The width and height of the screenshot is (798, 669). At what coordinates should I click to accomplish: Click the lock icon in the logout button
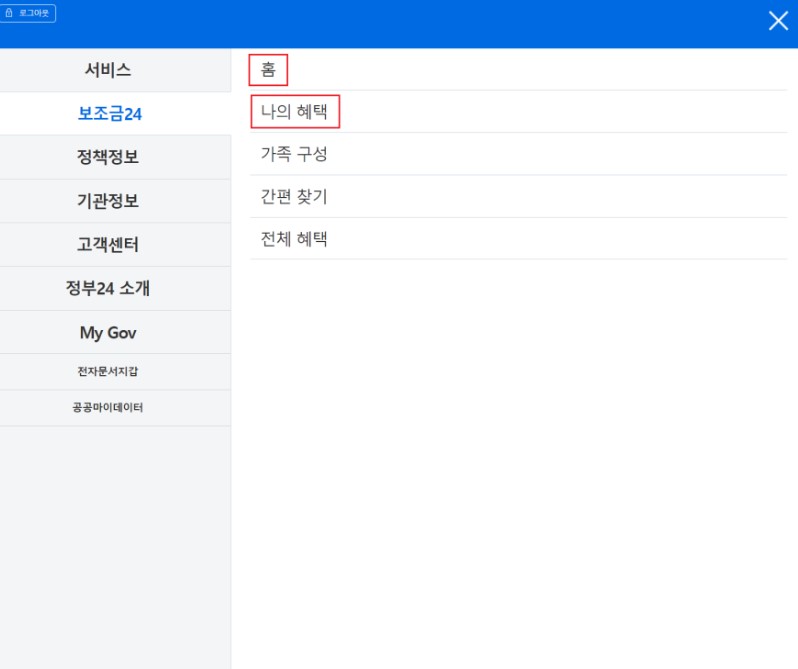(9, 13)
